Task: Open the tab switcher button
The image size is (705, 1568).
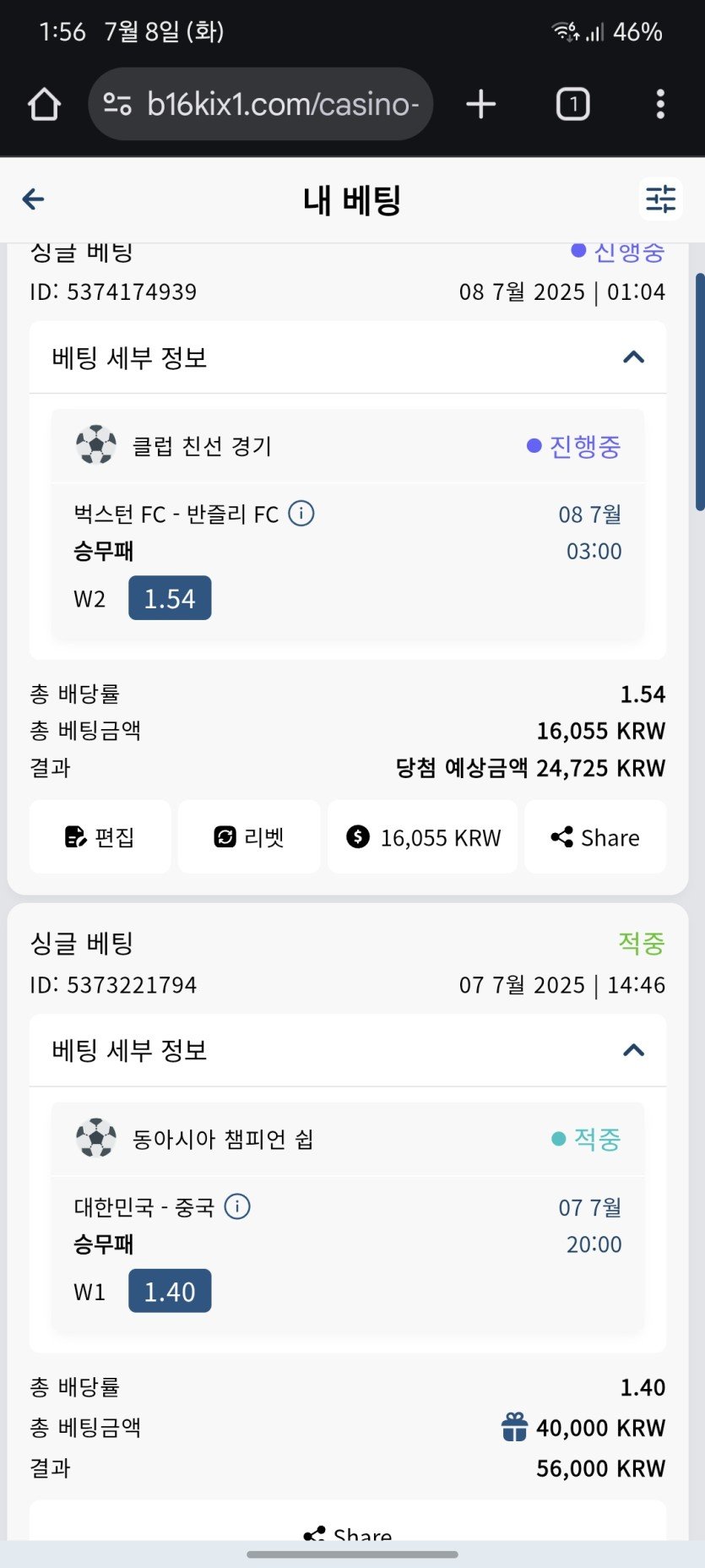Action: (572, 105)
